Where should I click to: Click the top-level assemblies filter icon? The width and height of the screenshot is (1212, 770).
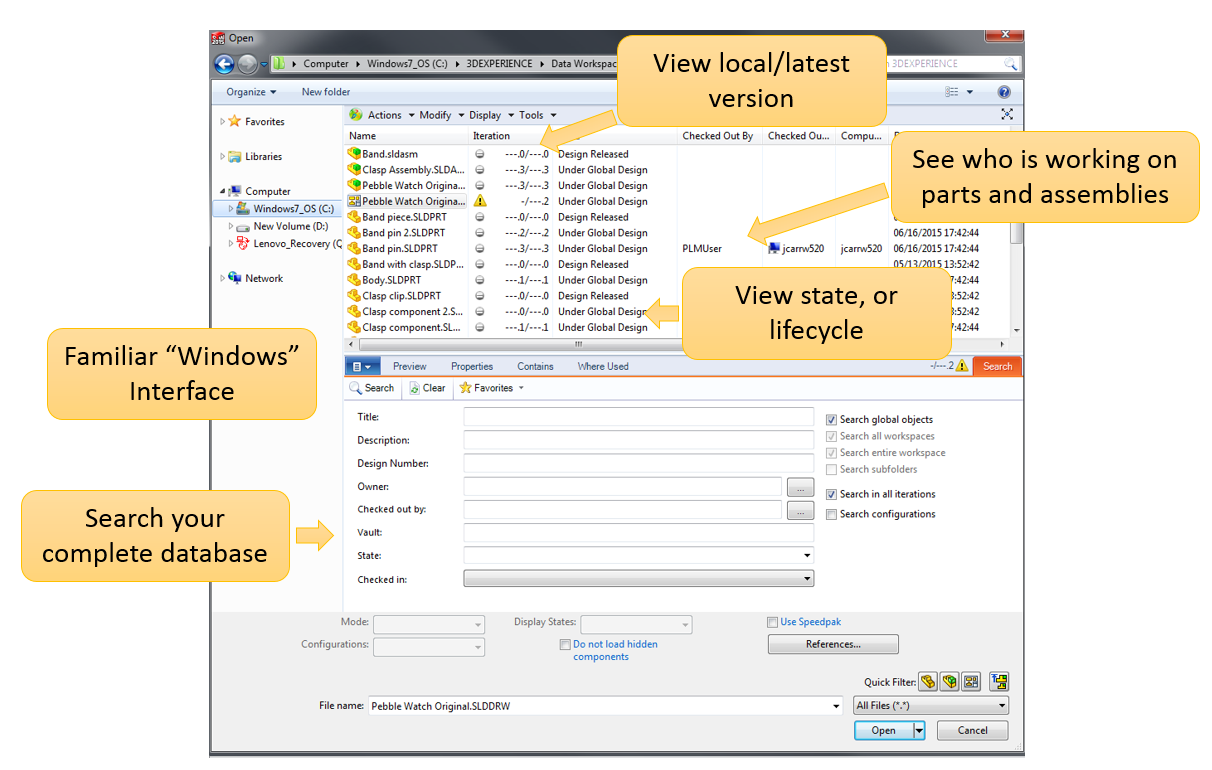click(x=998, y=682)
